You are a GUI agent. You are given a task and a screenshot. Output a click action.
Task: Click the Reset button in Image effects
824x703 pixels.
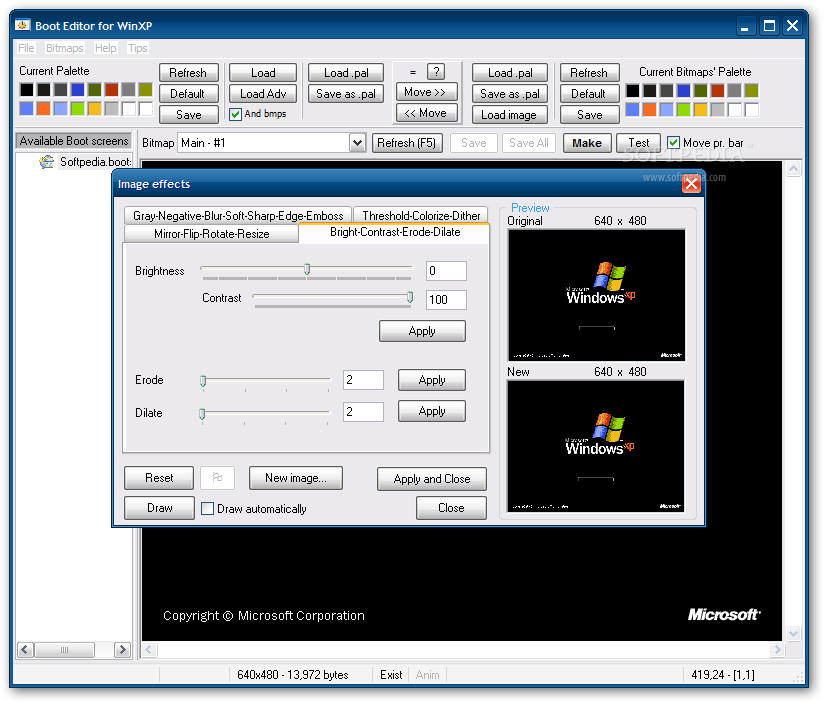coord(159,478)
